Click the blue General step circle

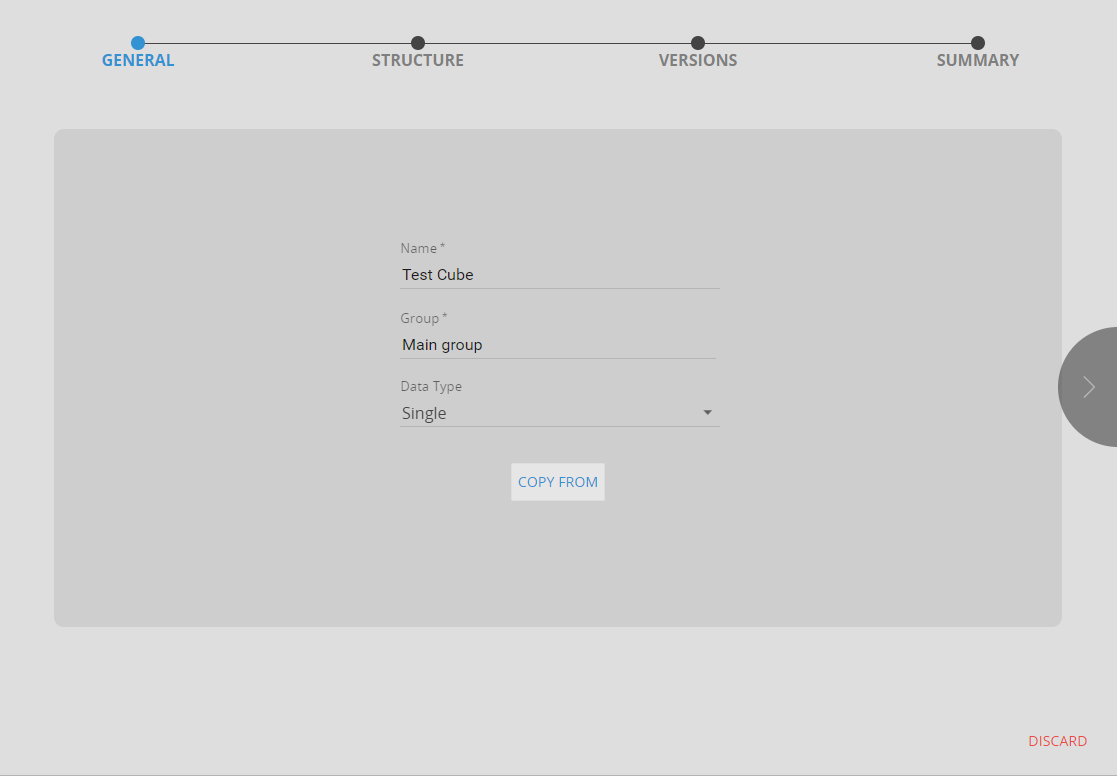pyautogui.click(x=138, y=43)
